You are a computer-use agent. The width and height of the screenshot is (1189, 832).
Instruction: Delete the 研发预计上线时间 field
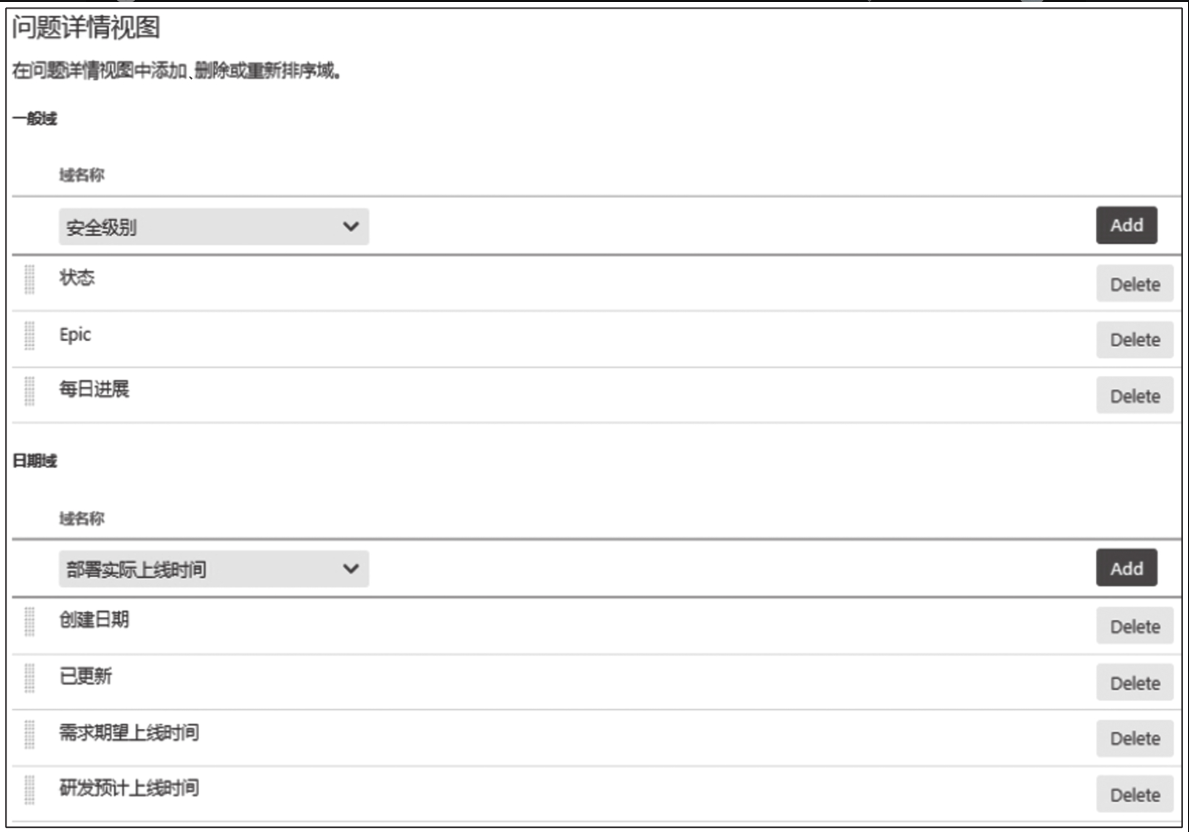pyautogui.click(x=1134, y=795)
